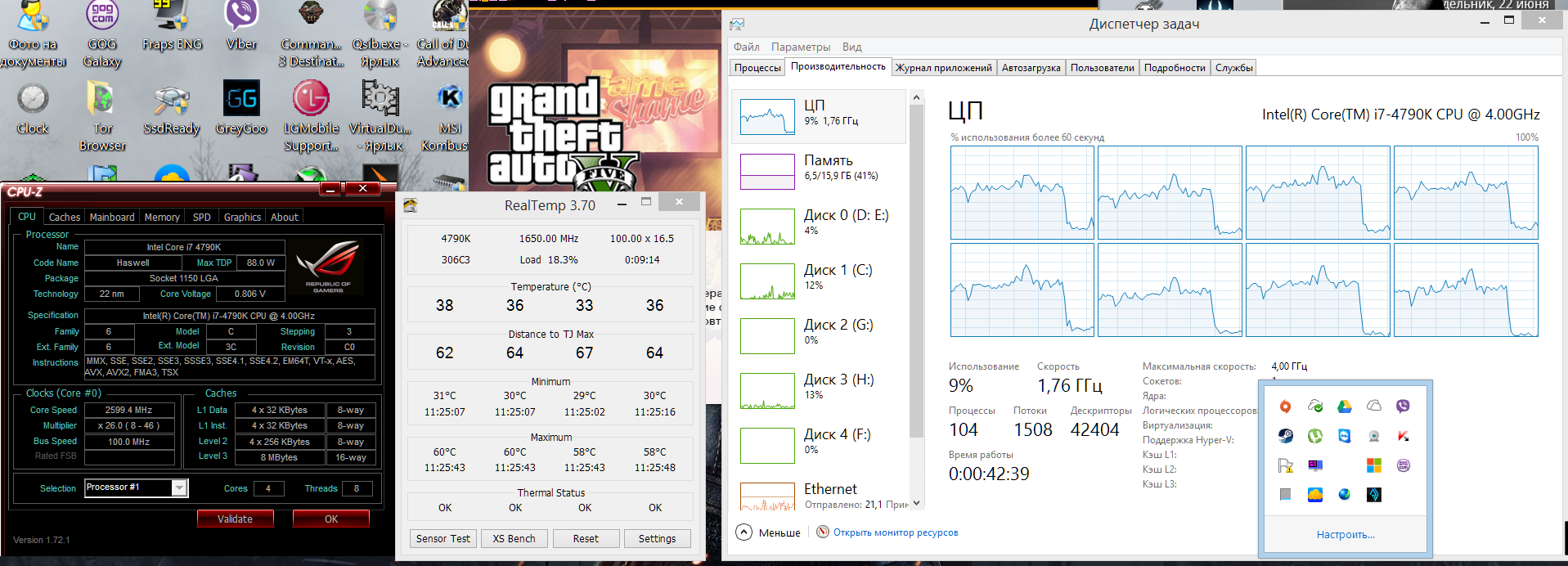1568x566 pixels.
Task: Open resource monitor link Открыть монитор ресурсов
Action: click(x=896, y=532)
